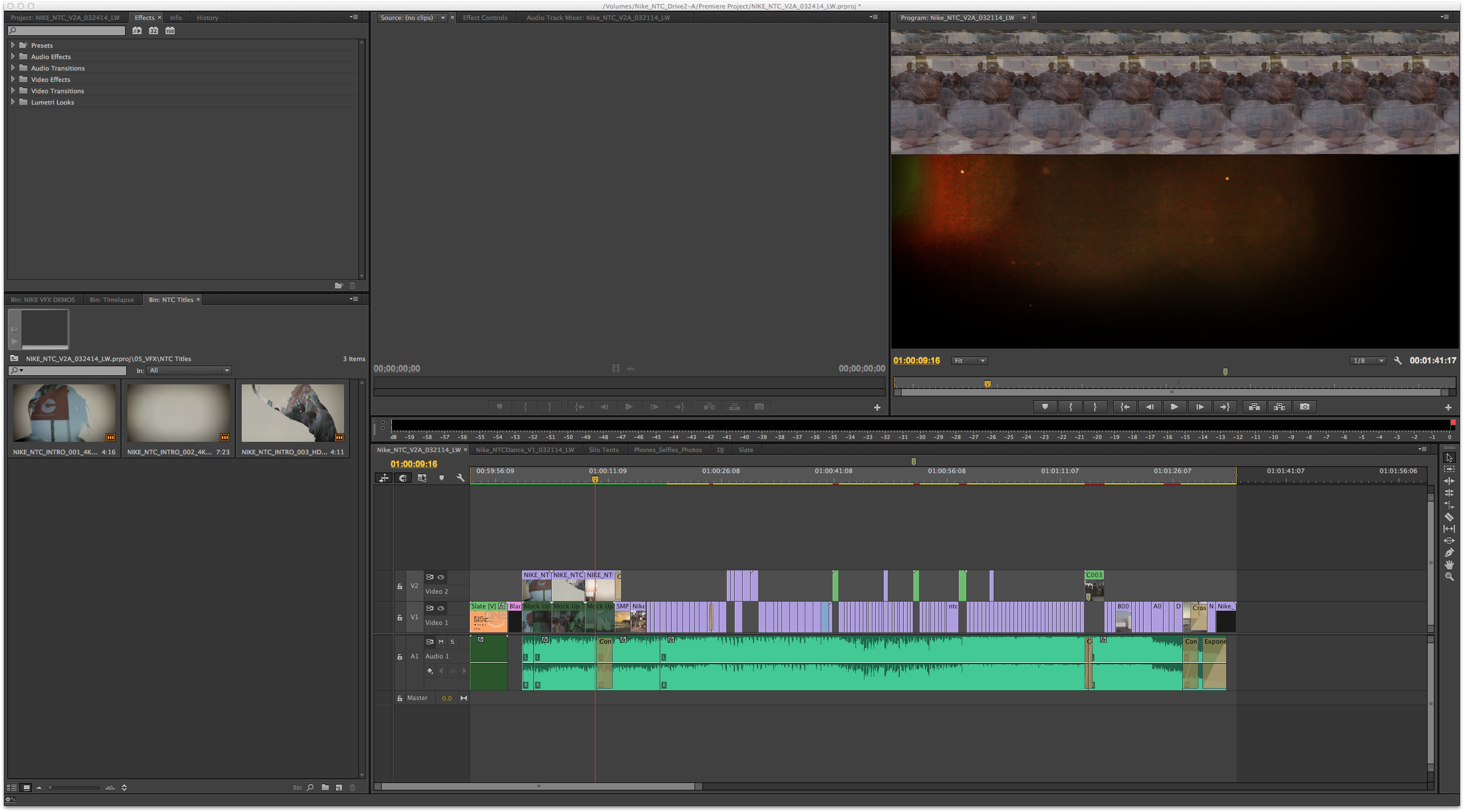Select the Zoom tool in tools panel
The height and width of the screenshot is (812, 1464).
tap(1449, 577)
